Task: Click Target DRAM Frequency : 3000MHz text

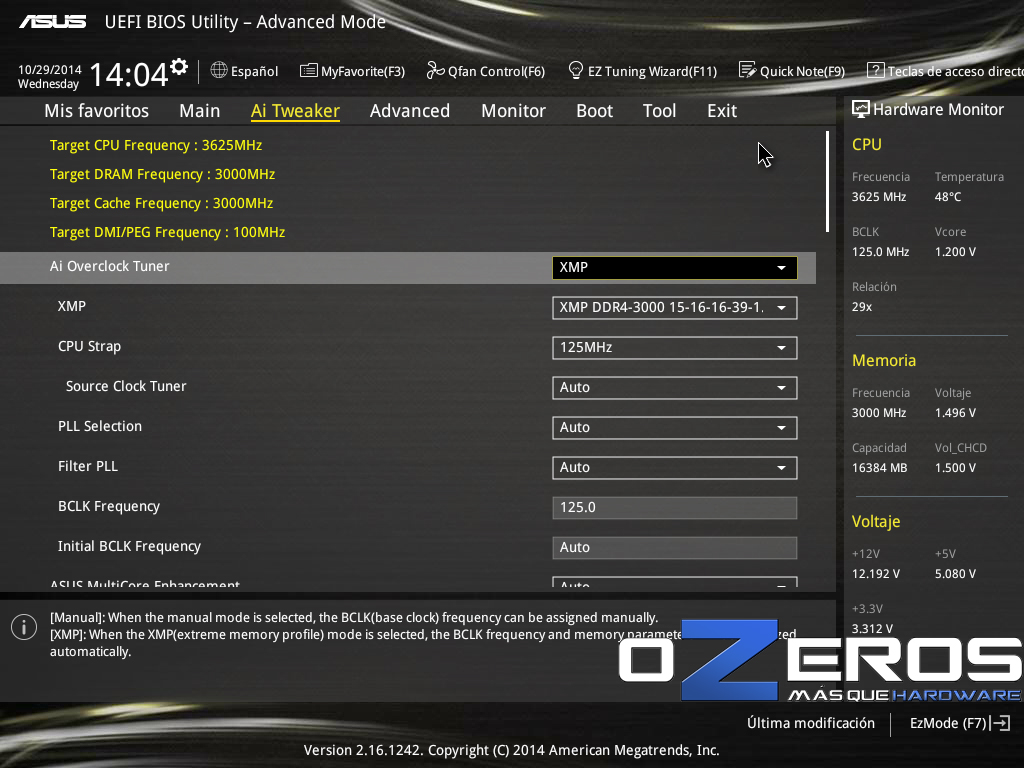Action: pos(163,174)
